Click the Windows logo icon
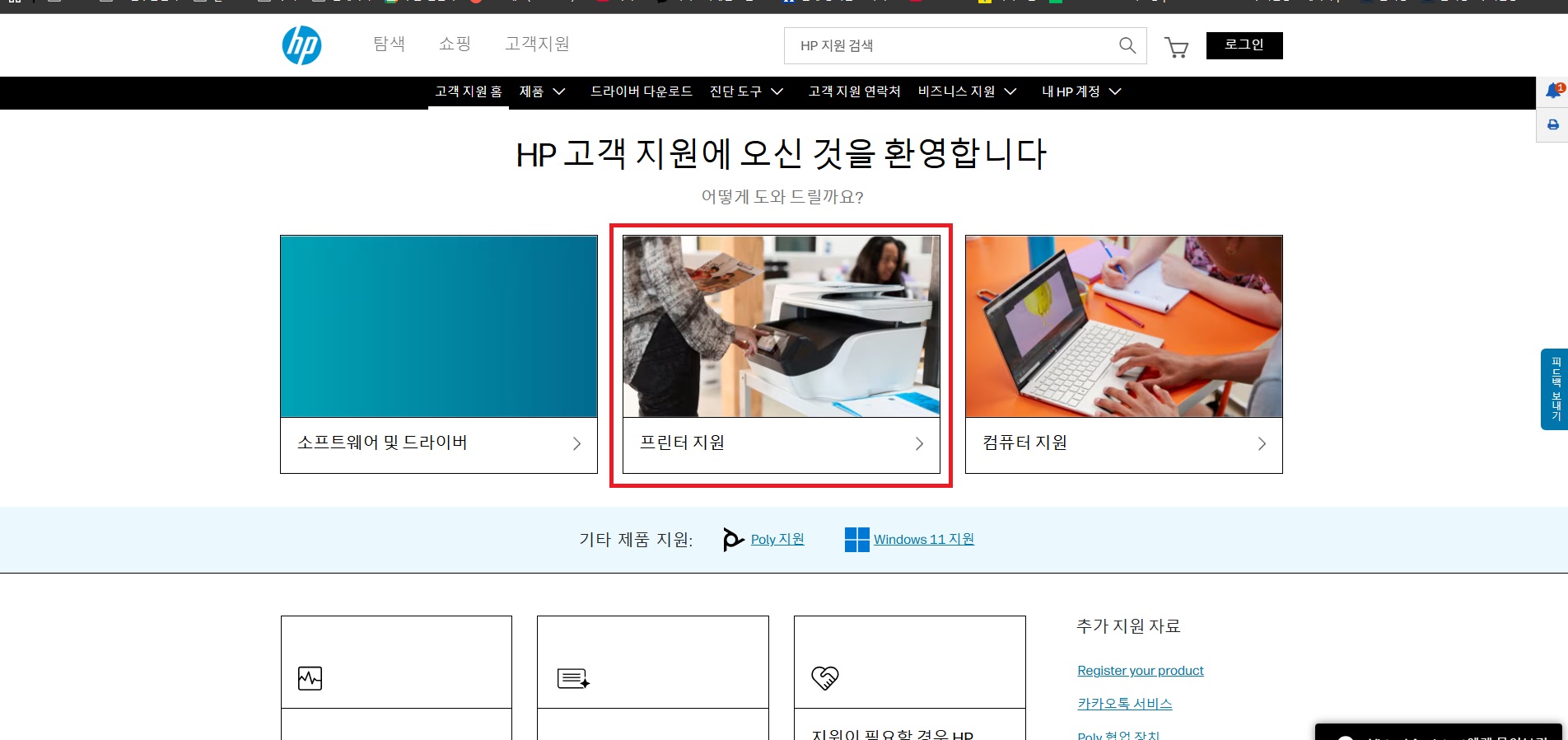 coord(856,540)
